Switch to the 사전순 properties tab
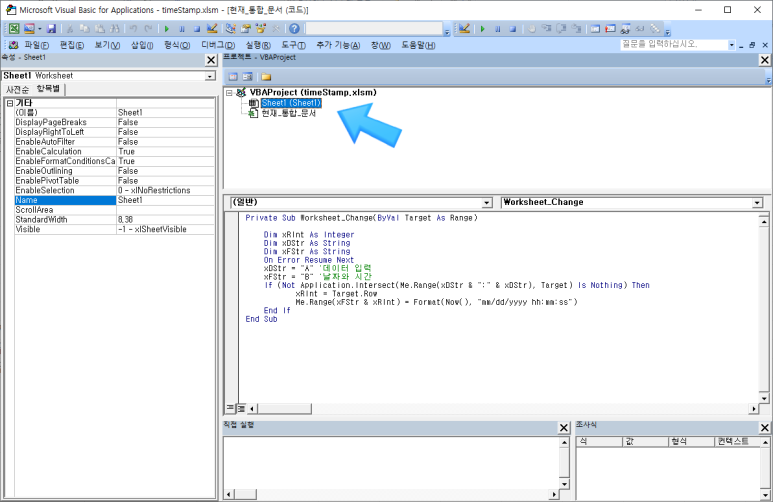Screen dimensions: 773x502 pos(17,90)
